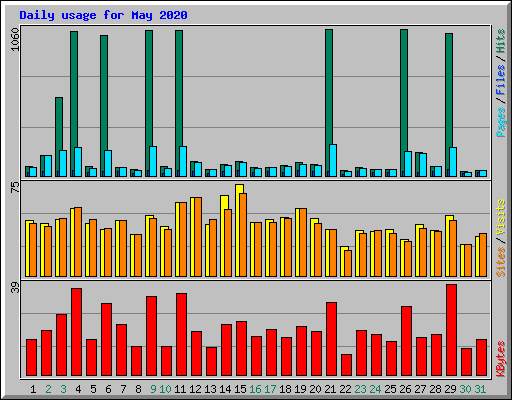
Task: Click the 'Files' legend label
Action: tap(500, 80)
